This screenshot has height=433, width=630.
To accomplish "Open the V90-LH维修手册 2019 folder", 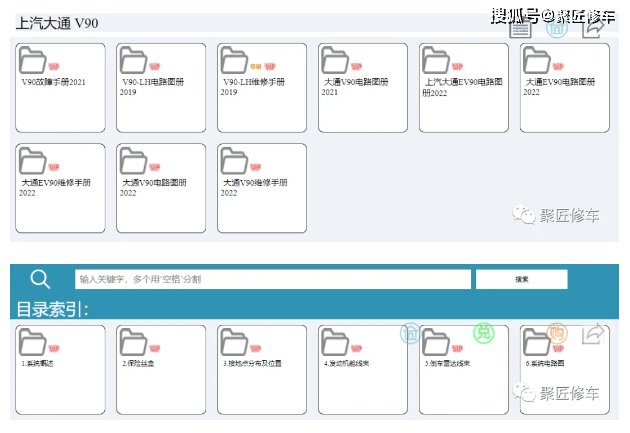I will coord(262,88).
